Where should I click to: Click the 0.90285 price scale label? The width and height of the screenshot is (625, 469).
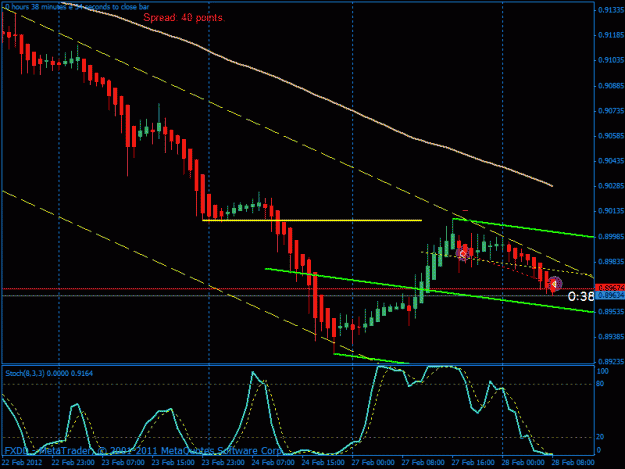[x=611, y=186]
